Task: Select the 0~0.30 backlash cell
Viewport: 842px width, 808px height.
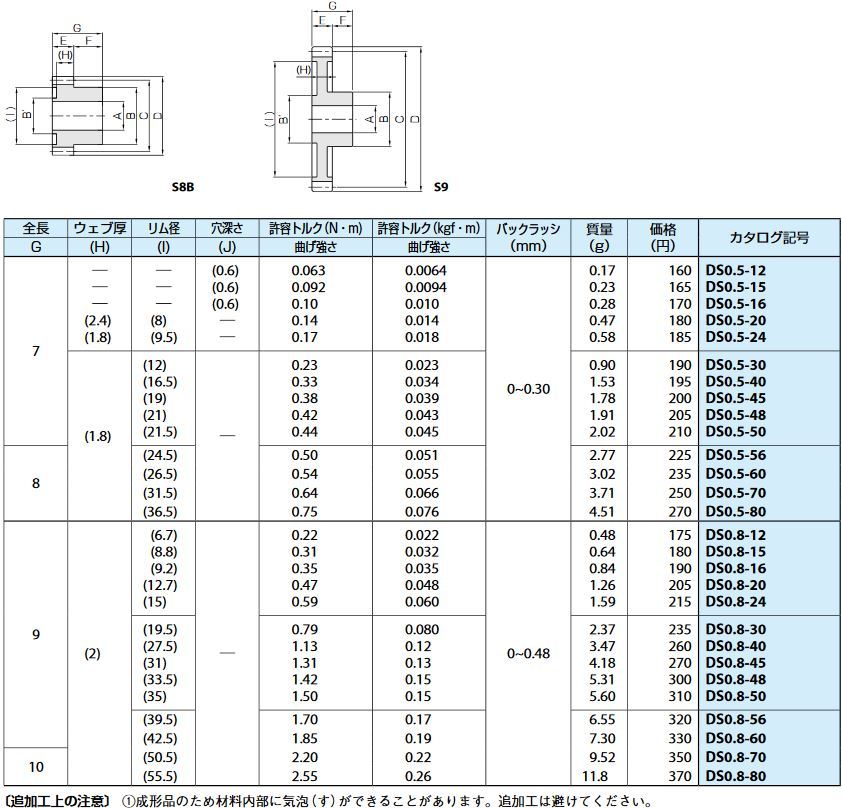Action: 528,389
